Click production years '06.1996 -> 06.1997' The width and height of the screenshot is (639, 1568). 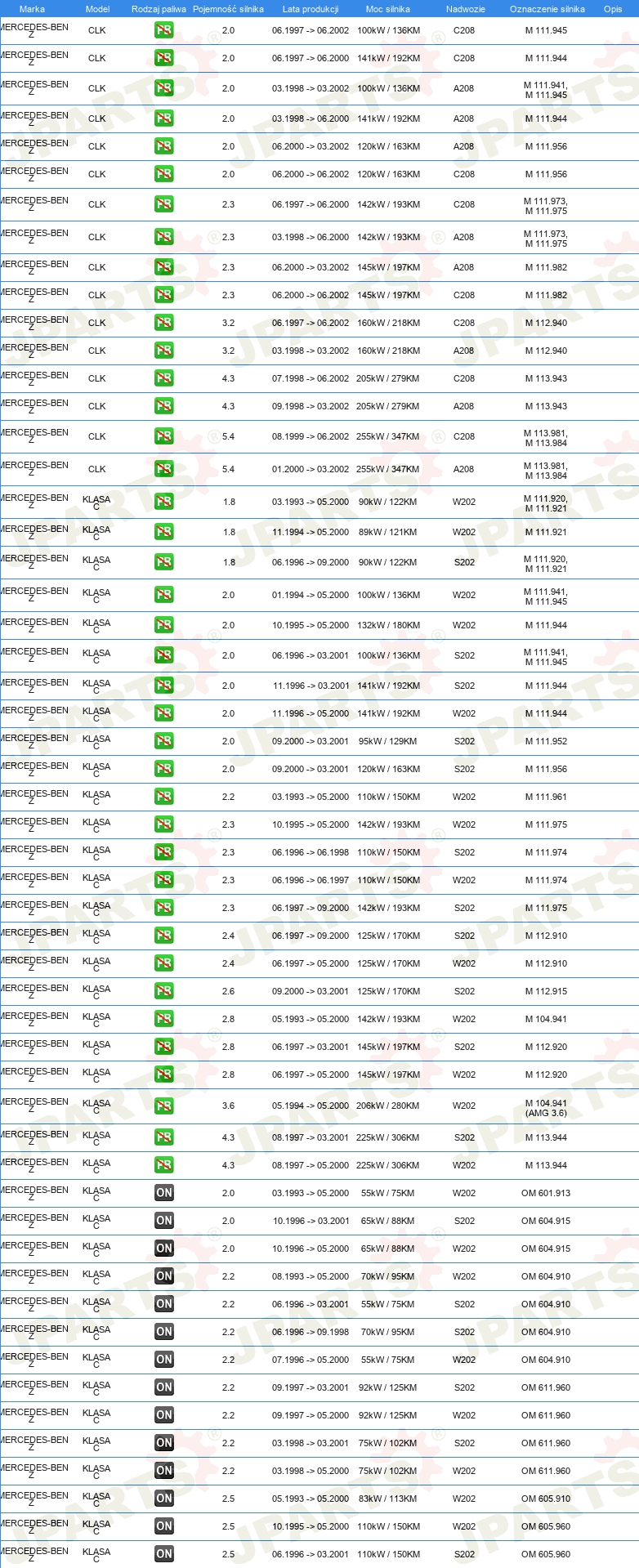coord(311,880)
